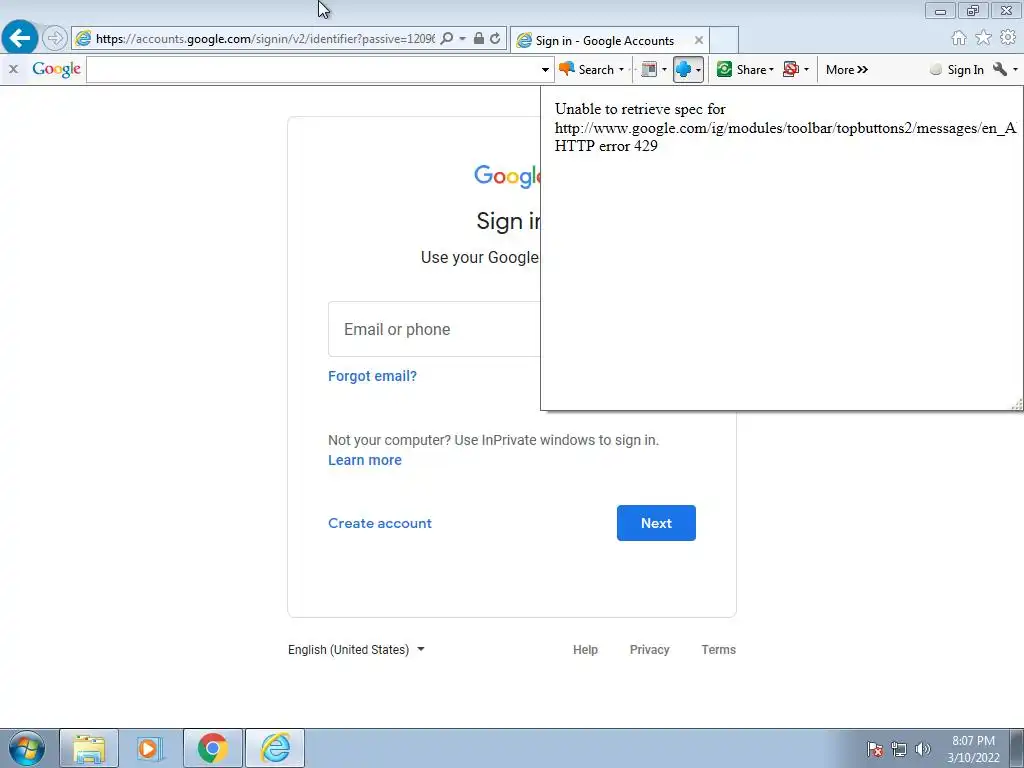This screenshot has width=1024, height=768.
Task: Click the news gadget toolbar icon
Action: pyautogui.click(x=649, y=69)
